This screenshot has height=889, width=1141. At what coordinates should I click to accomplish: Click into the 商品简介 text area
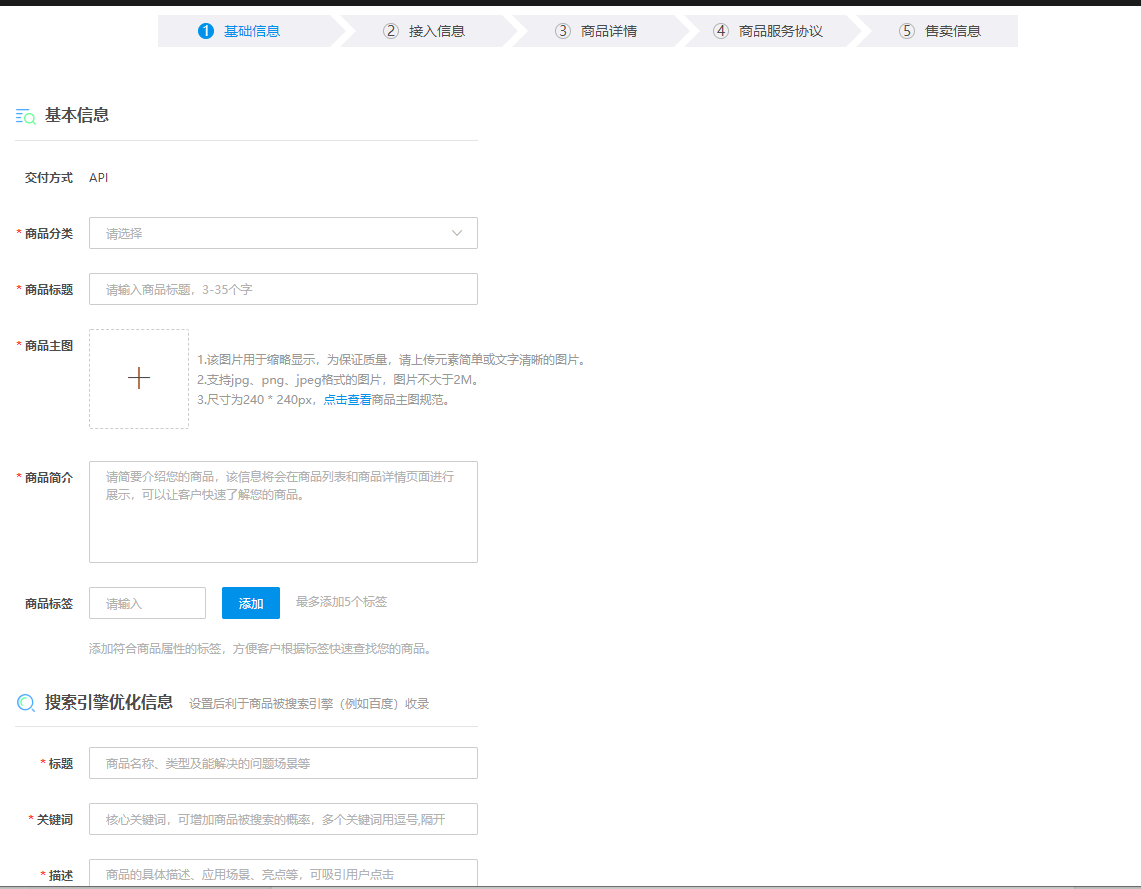point(283,512)
